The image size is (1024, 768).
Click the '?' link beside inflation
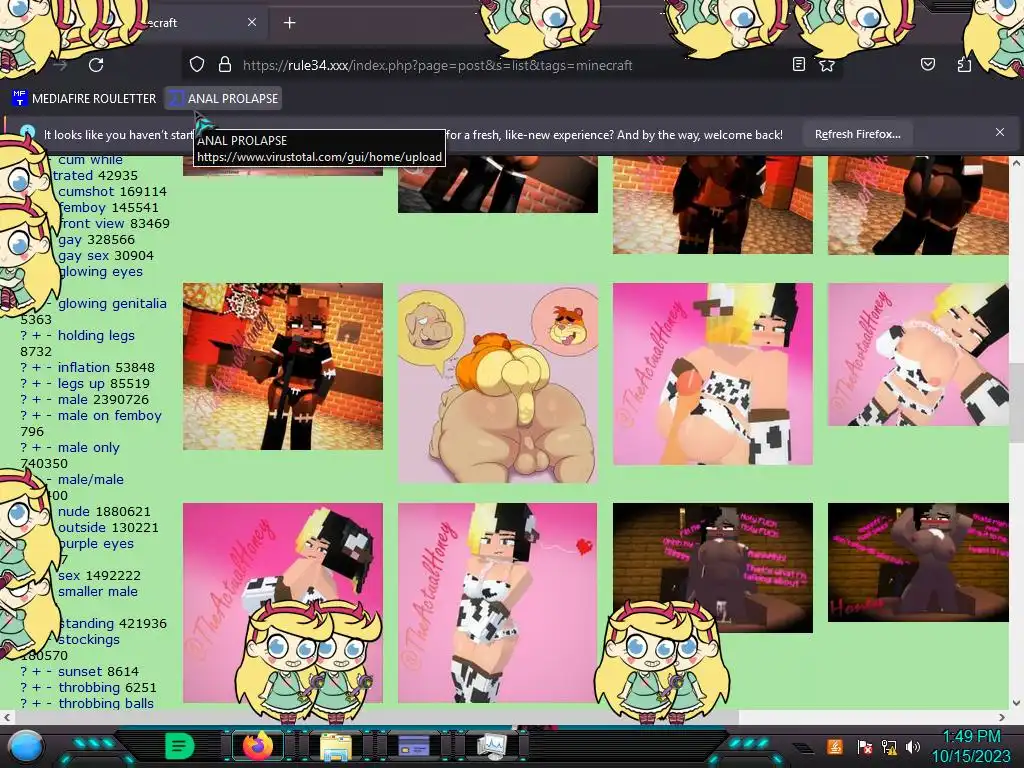[x=24, y=368]
